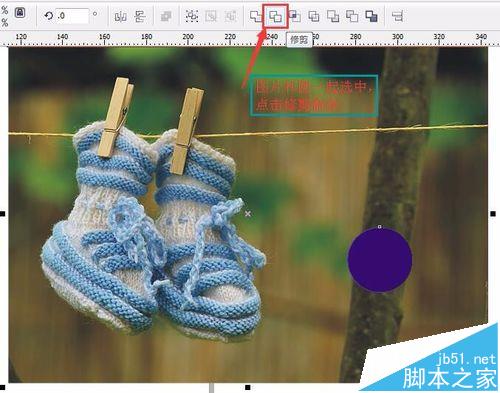Screen dimensions: 500x393
Task: Click the node atop the purple circle
Action: [380, 227]
